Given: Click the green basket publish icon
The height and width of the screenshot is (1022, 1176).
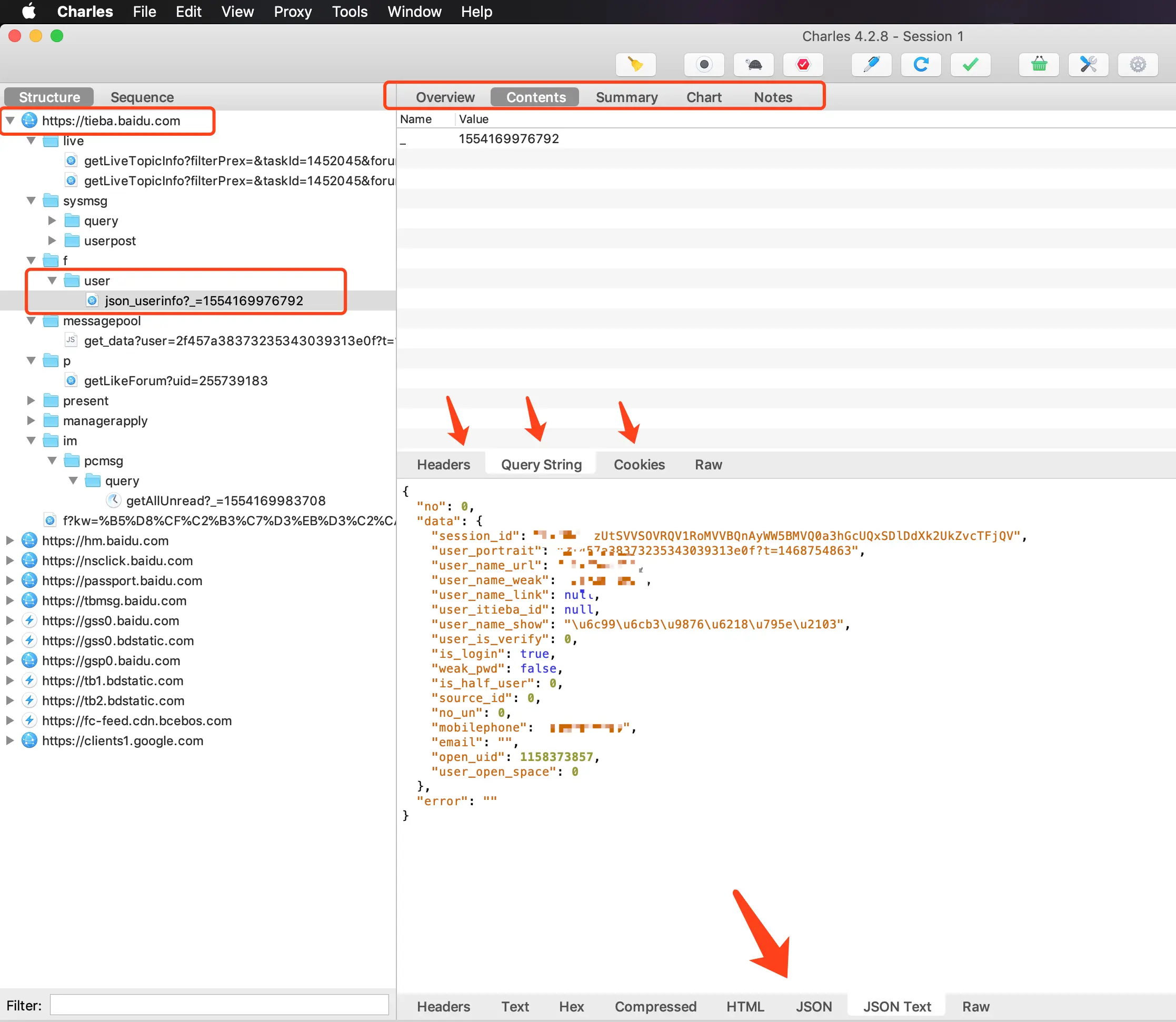Looking at the screenshot, I should [1039, 64].
